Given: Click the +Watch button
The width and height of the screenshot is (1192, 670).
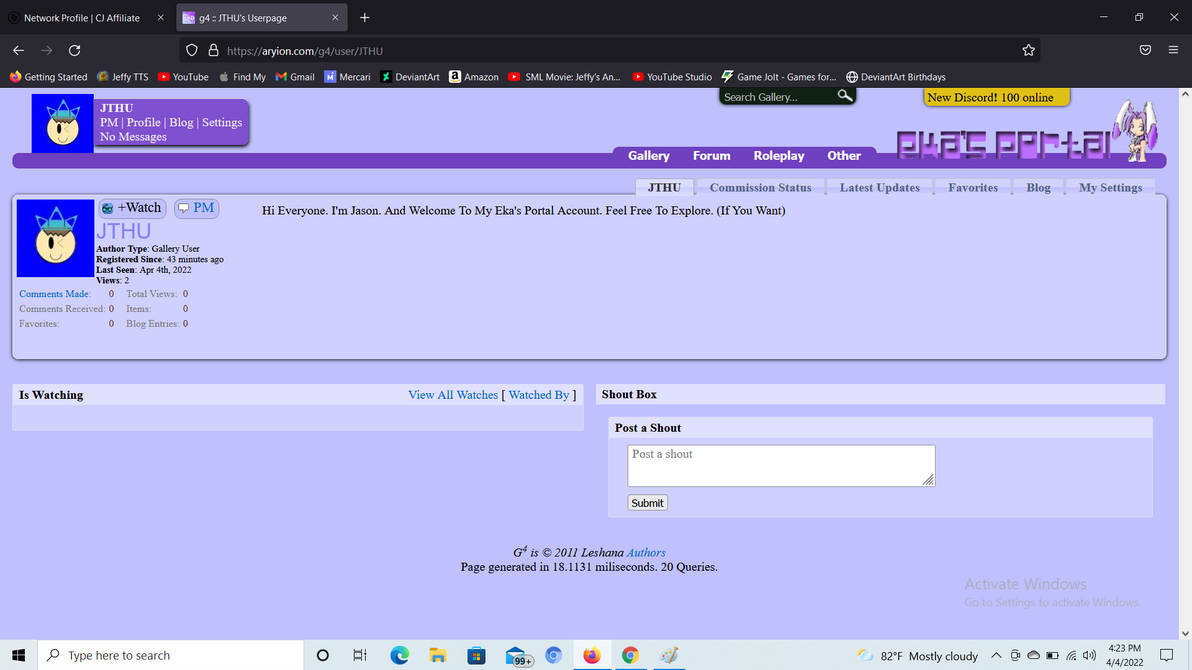Looking at the screenshot, I should (132, 208).
